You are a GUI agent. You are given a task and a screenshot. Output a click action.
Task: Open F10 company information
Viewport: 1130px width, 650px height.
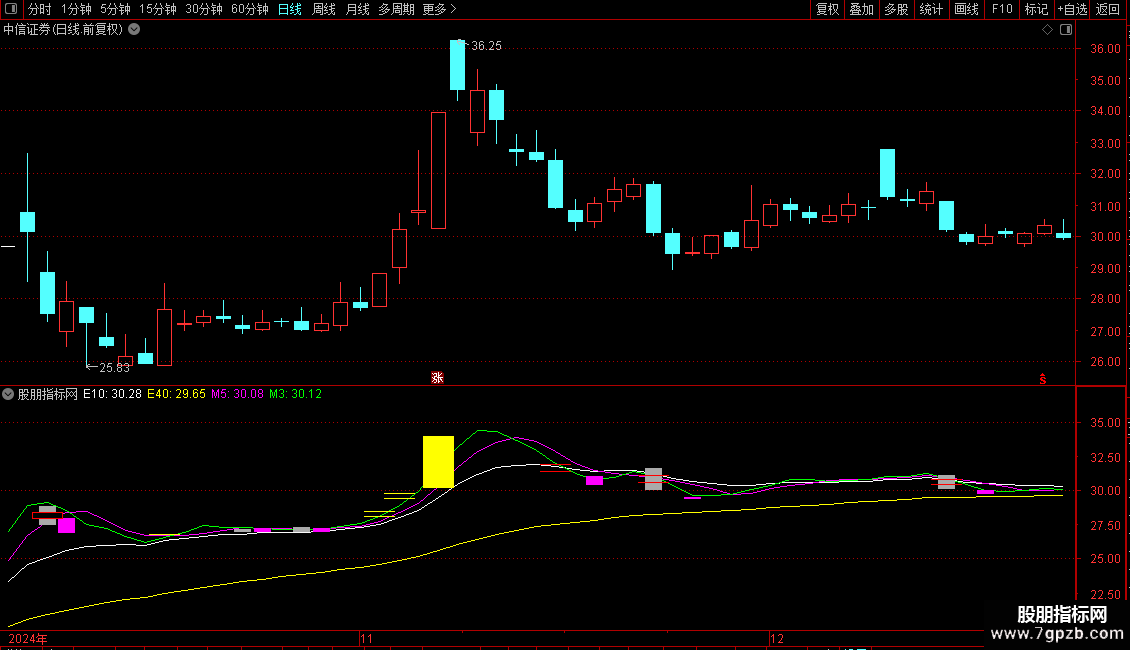tap(1002, 9)
